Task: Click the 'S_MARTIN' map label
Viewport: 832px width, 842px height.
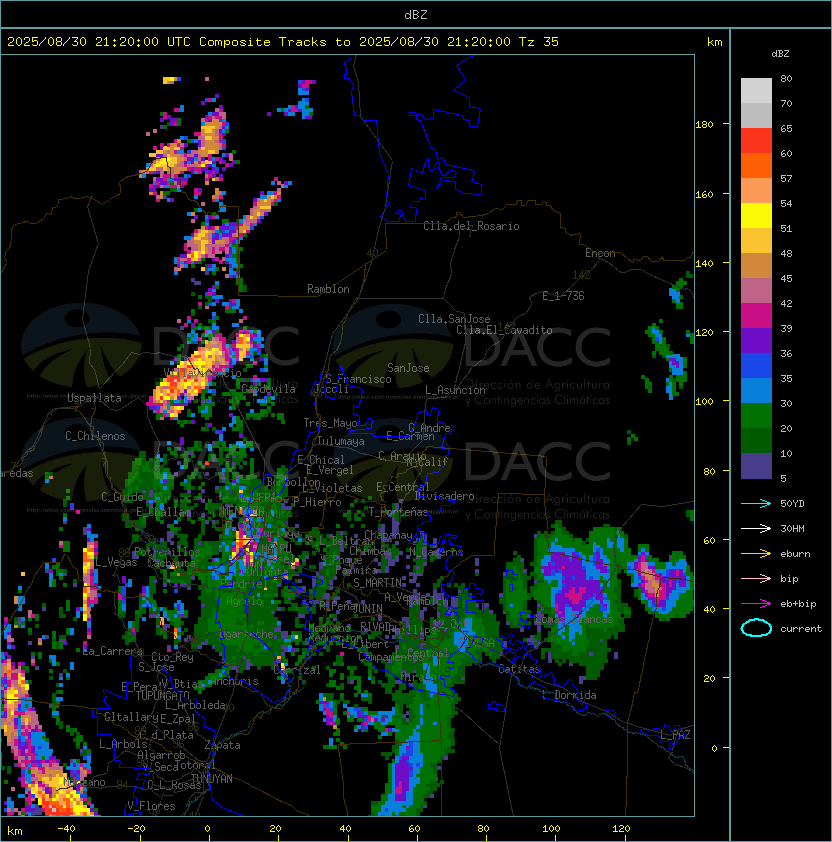Action: (x=377, y=583)
